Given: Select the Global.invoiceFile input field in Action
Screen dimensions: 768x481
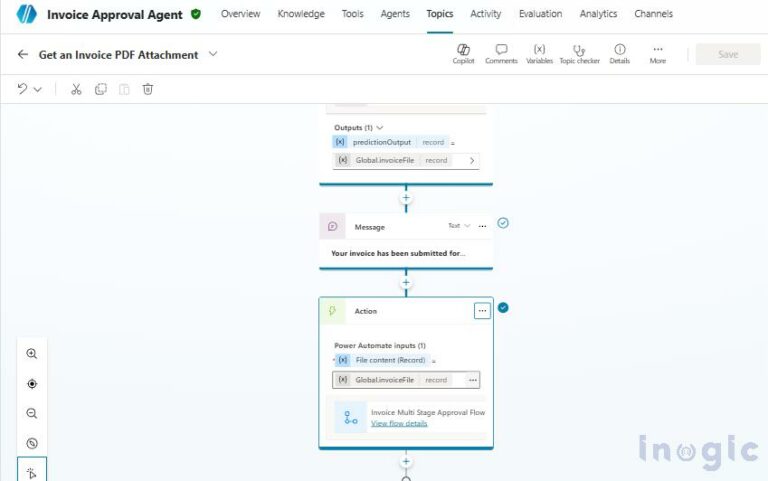Looking at the screenshot, I should [x=406, y=380].
